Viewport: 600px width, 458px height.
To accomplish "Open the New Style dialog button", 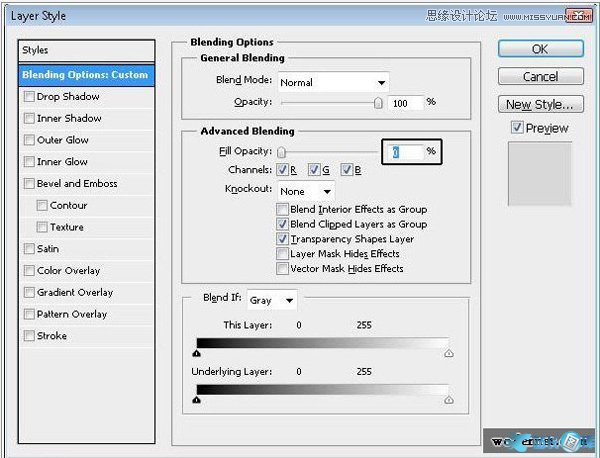I will (x=540, y=104).
